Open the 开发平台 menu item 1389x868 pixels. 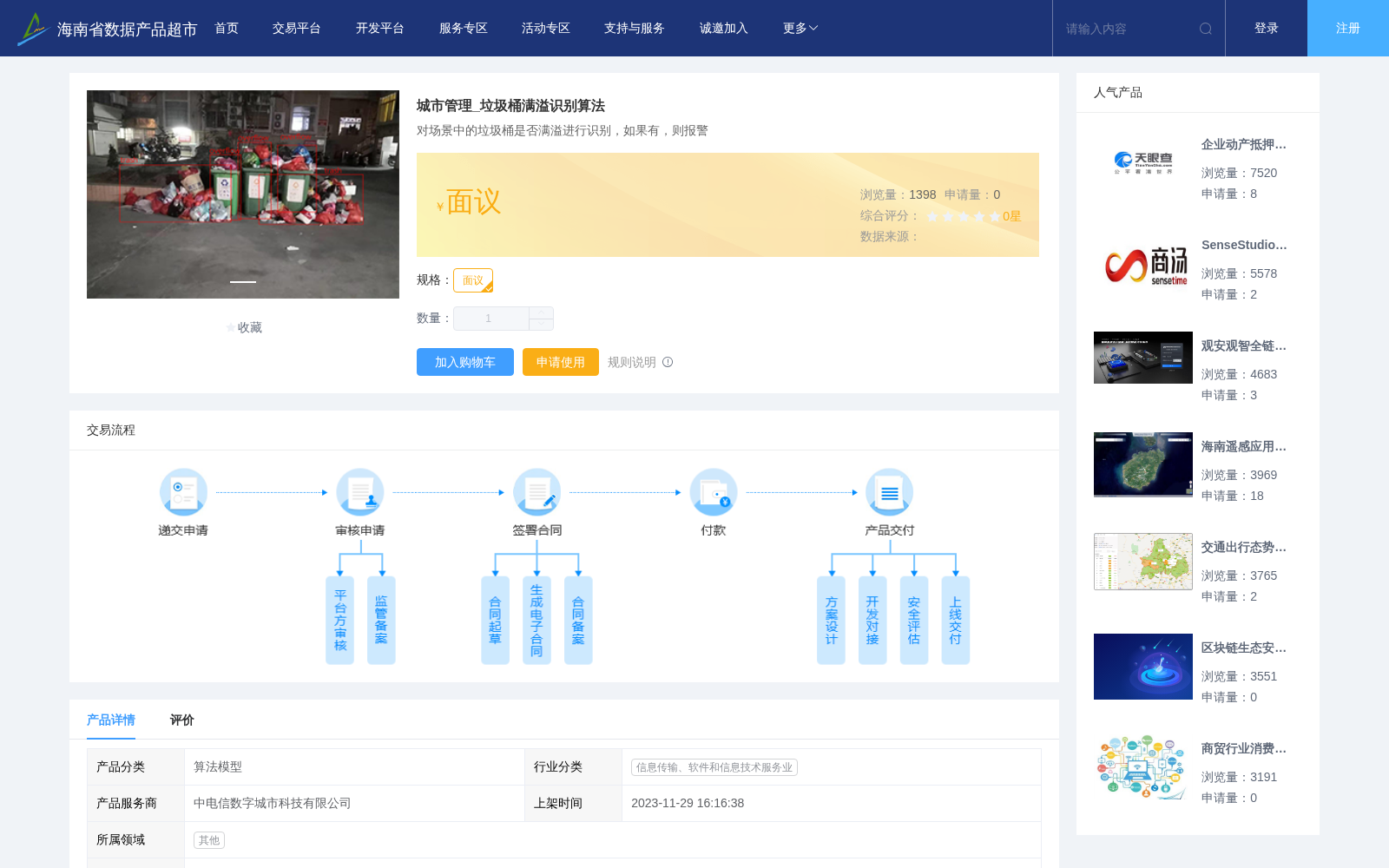coord(380,29)
